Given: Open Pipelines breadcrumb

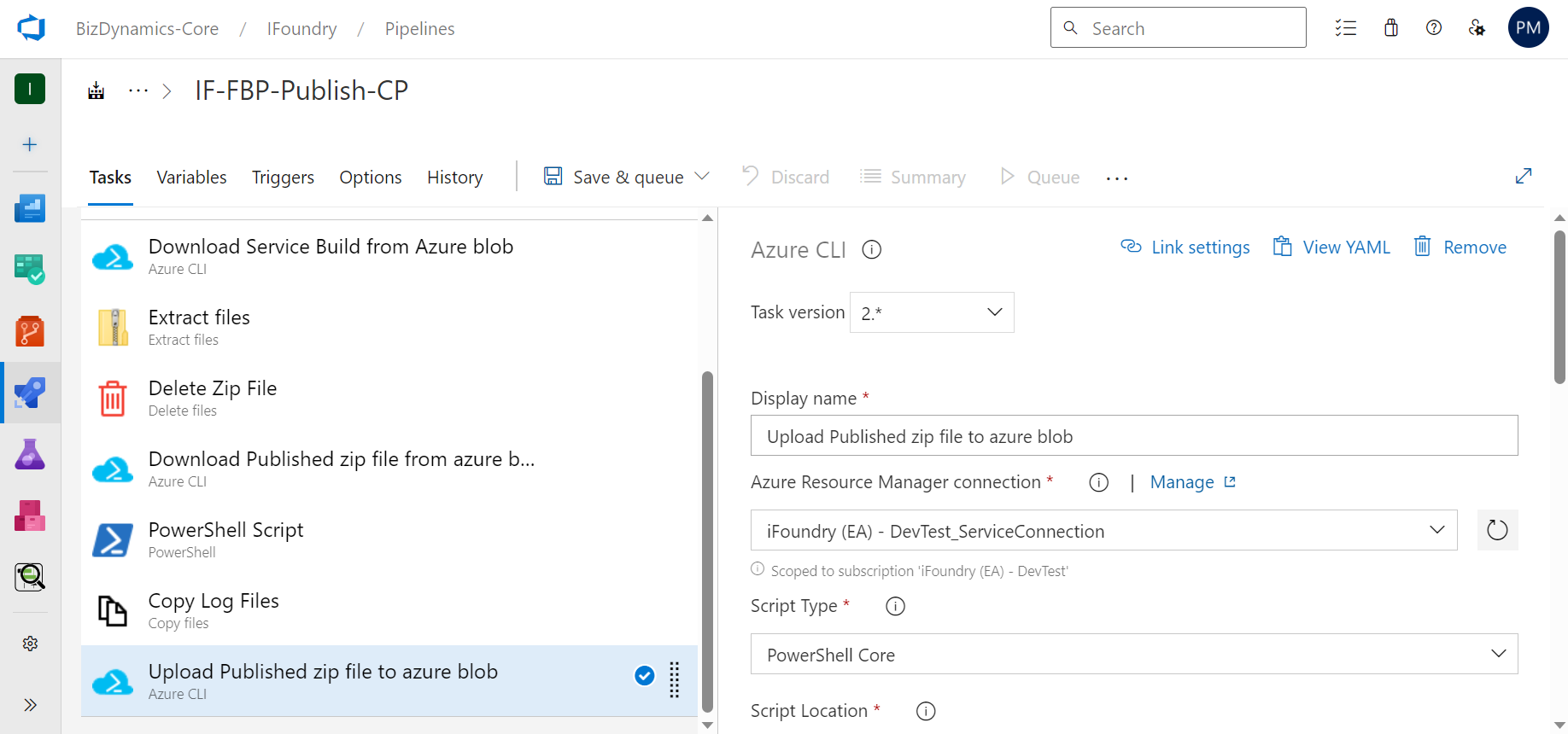Looking at the screenshot, I should [419, 28].
